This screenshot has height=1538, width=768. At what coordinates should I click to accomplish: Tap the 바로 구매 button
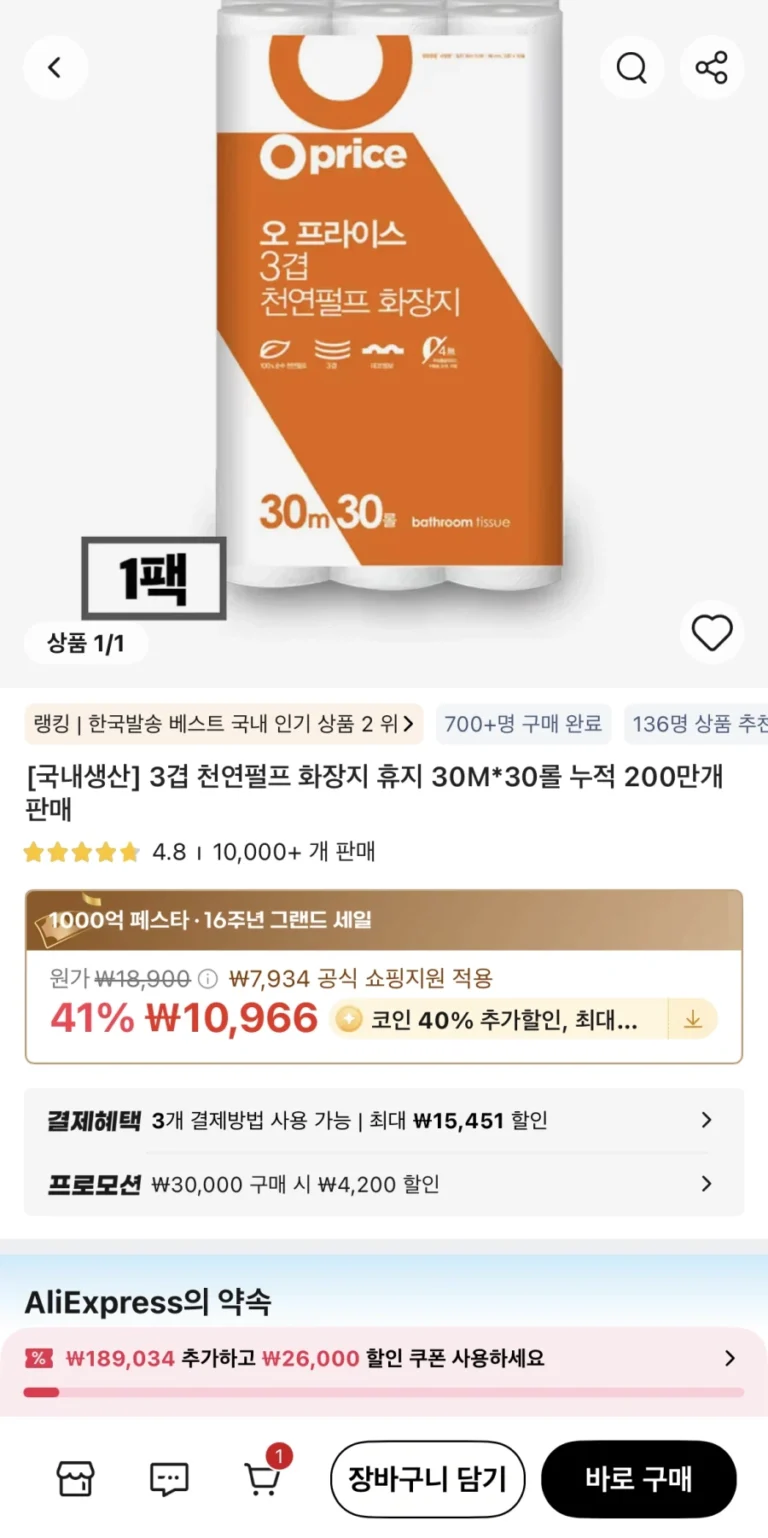click(639, 1479)
